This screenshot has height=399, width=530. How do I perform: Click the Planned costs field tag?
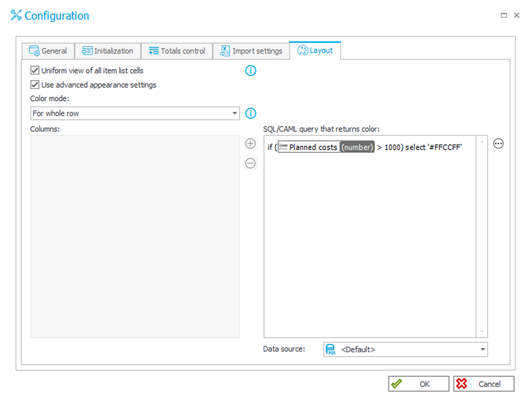coord(326,147)
